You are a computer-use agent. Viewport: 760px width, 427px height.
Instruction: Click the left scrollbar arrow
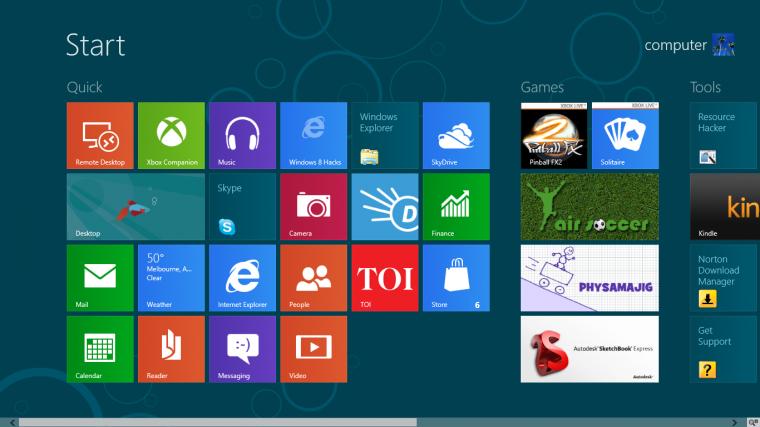tap(12, 423)
